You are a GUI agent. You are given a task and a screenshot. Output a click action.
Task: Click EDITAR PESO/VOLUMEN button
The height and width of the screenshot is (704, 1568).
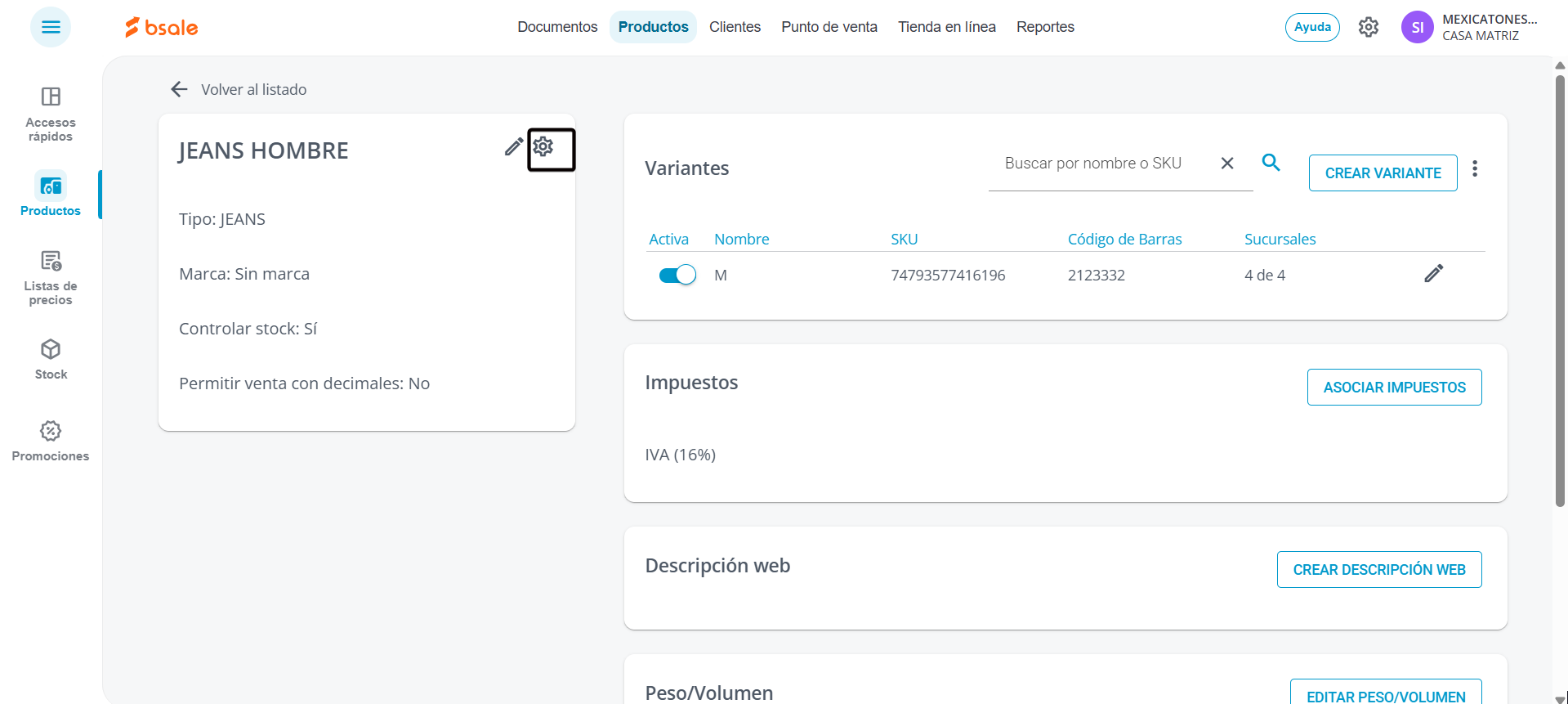pyautogui.click(x=1386, y=692)
